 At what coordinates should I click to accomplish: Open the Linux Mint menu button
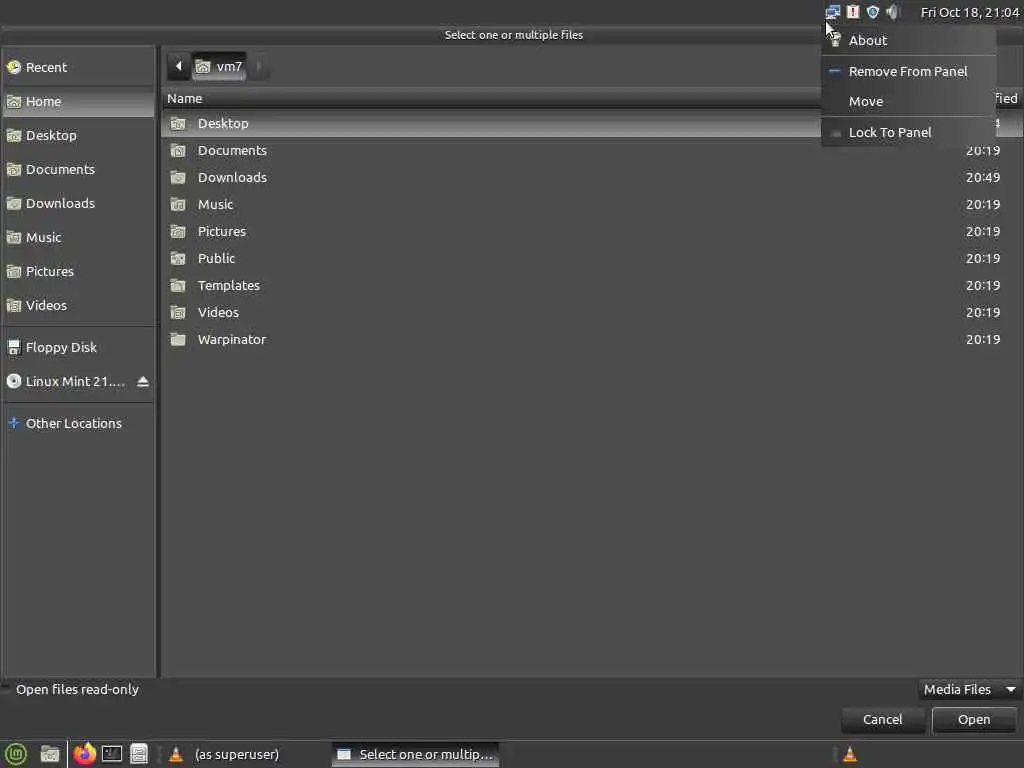click(16, 754)
